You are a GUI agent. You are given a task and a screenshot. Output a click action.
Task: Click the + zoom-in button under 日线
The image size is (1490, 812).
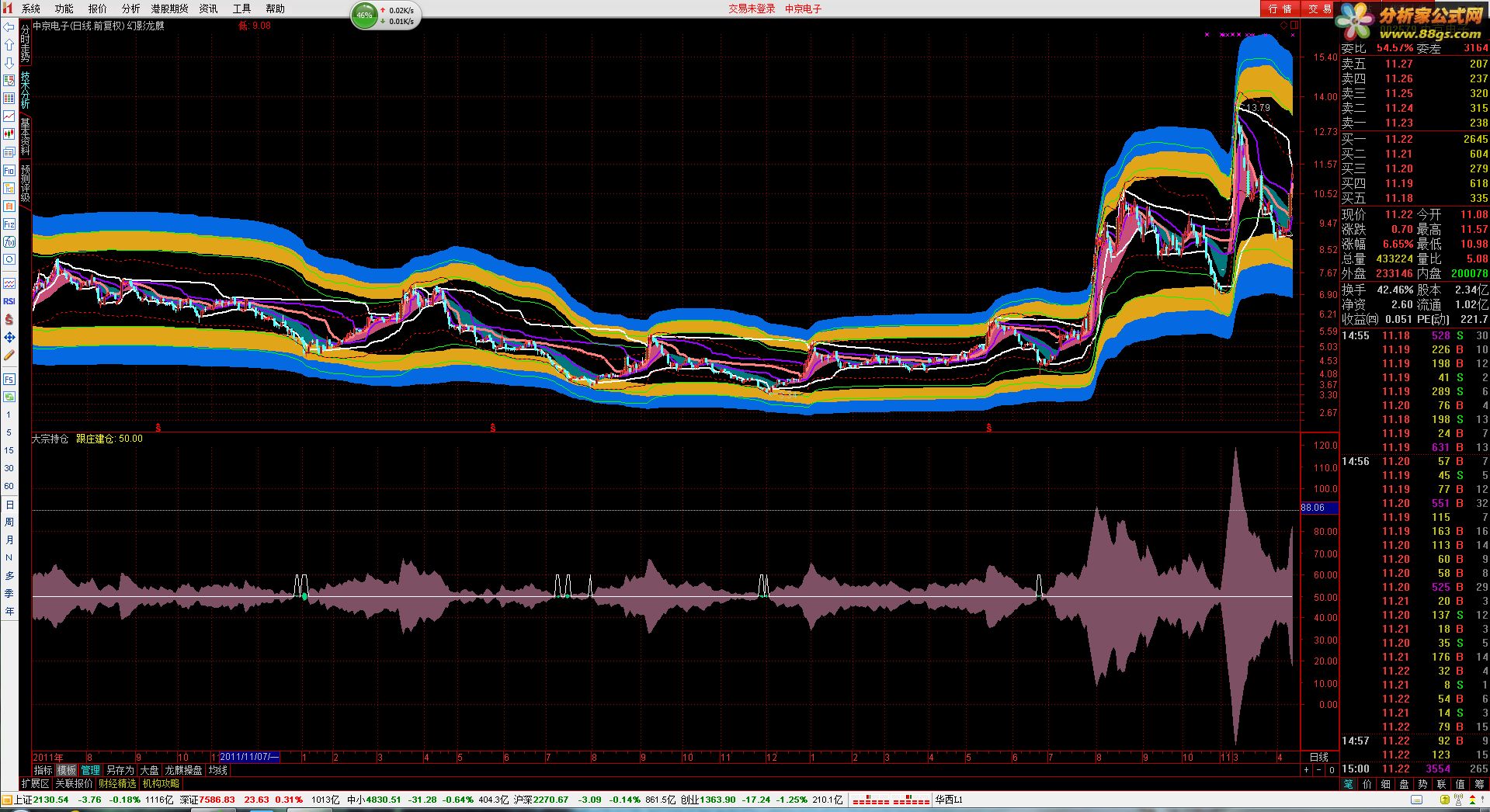(1307, 770)
